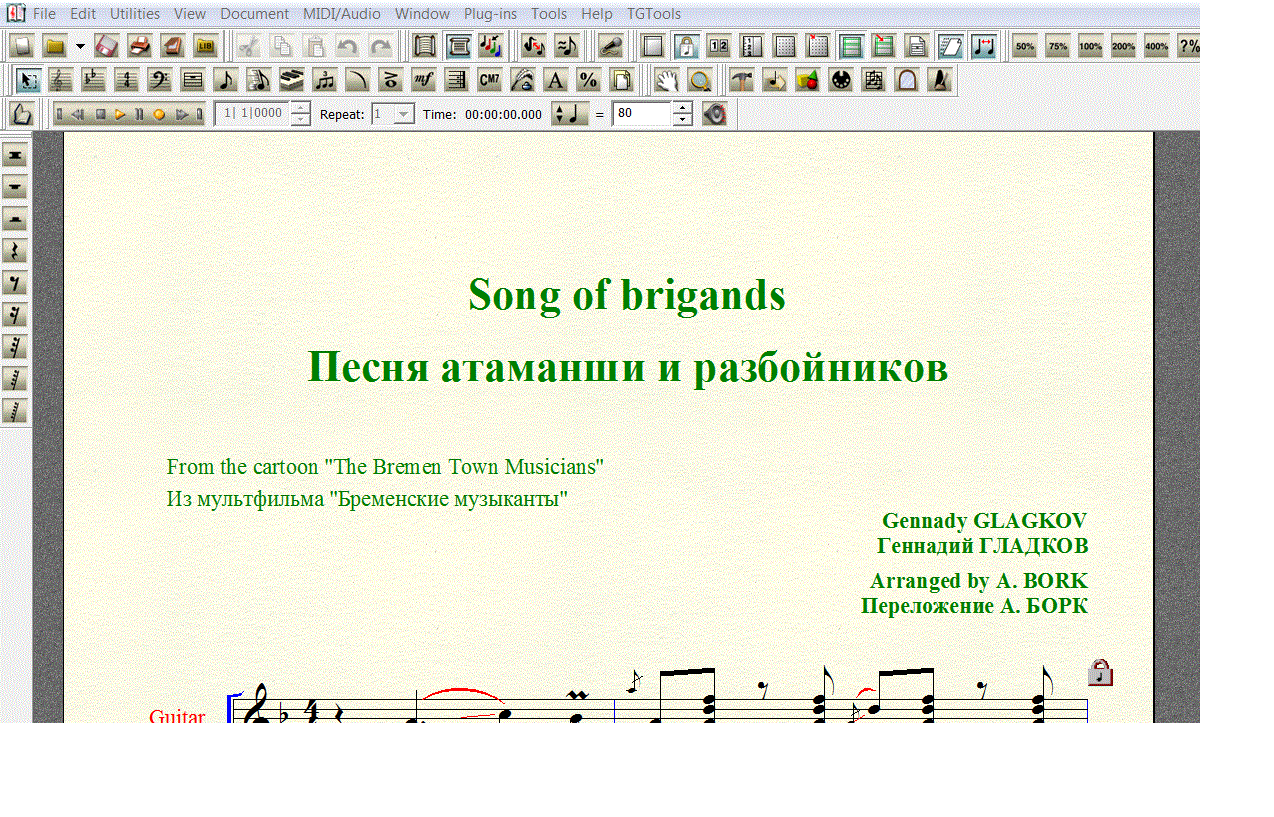Click the metronome Tempo tool
1274x817 pixels.
939,80
